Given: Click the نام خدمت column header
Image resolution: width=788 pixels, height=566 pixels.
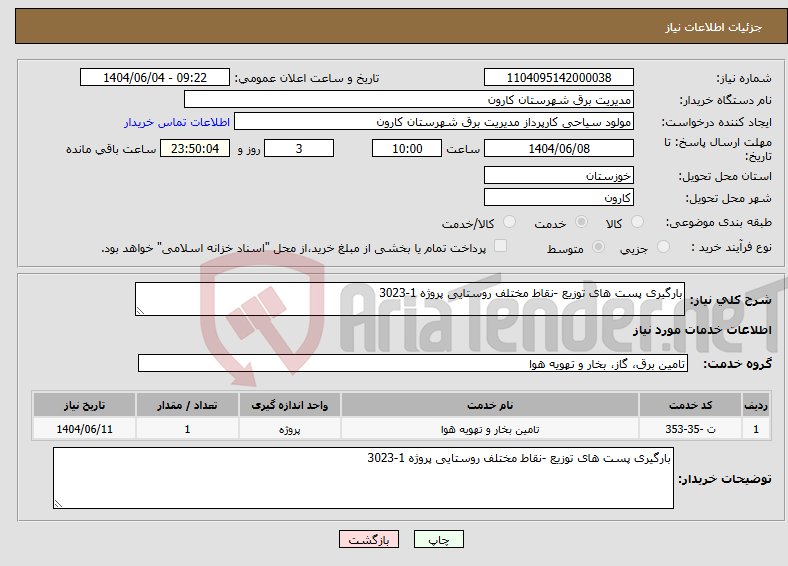Looking at the screenshot, I should [x=490, y=405].
